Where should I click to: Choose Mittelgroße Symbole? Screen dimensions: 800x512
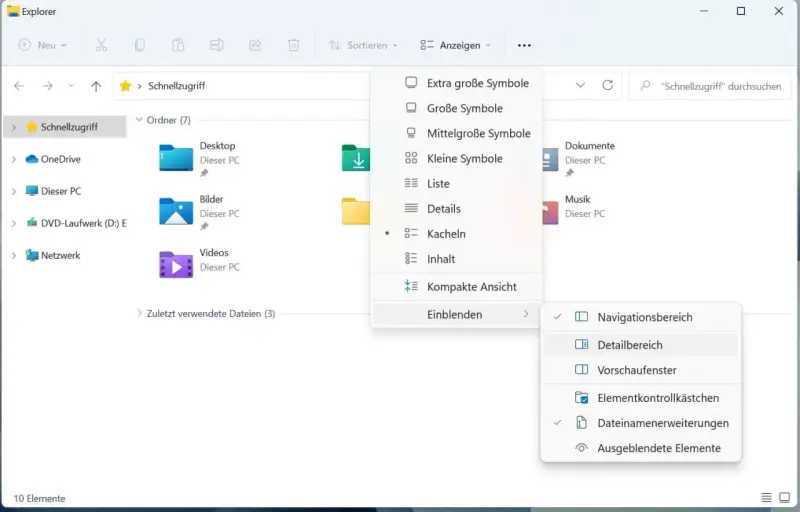pos(456,133)
